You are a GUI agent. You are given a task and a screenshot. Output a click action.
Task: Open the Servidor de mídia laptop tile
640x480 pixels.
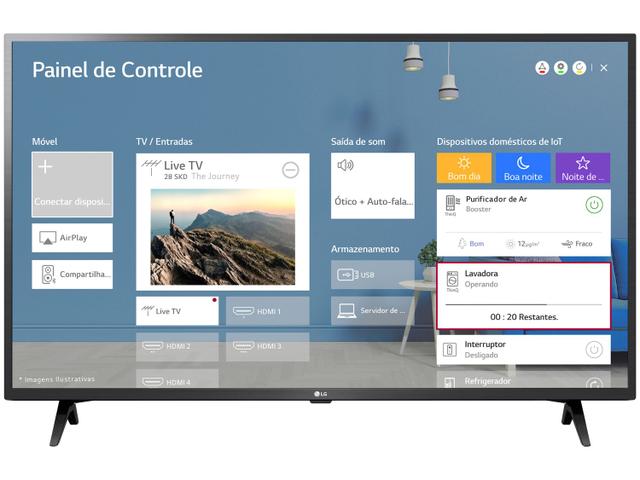[x=371, y=311]
